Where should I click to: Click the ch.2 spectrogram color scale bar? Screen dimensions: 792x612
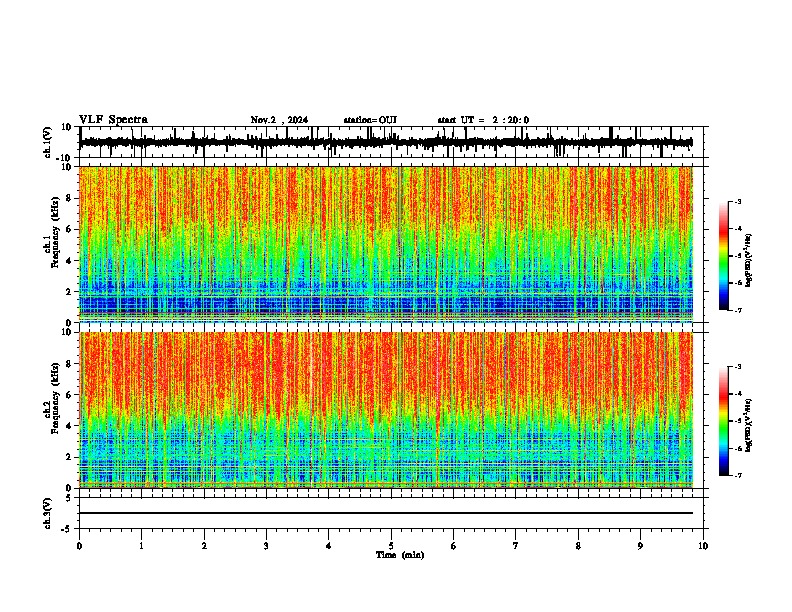point(724,421)
